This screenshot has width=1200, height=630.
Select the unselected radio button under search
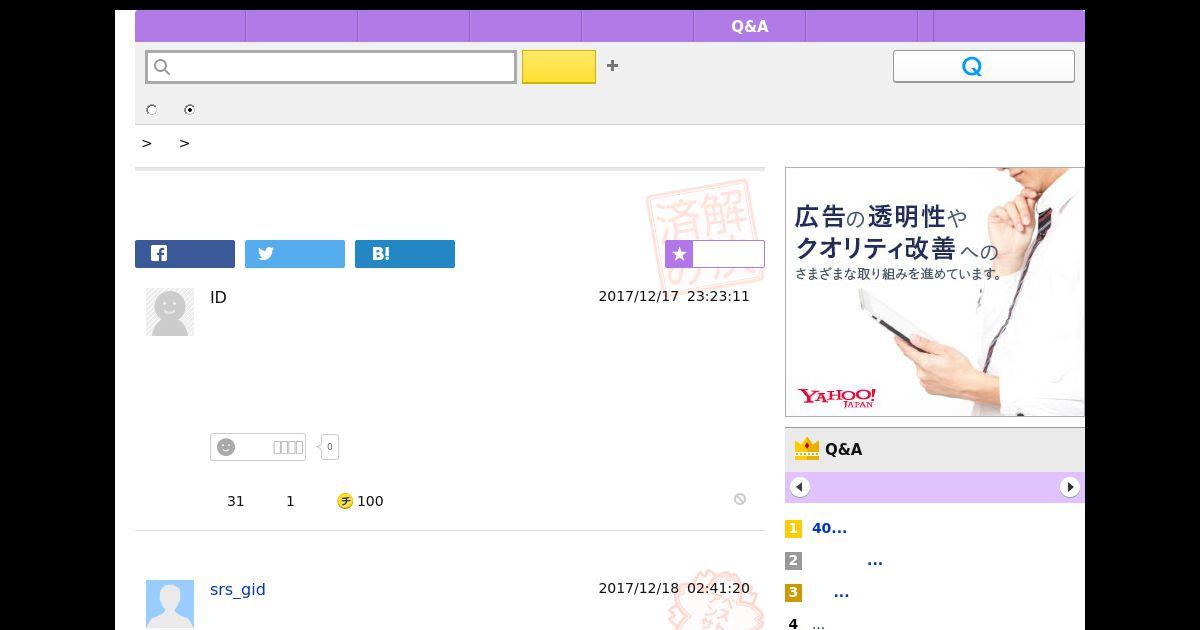coord(152,110)
